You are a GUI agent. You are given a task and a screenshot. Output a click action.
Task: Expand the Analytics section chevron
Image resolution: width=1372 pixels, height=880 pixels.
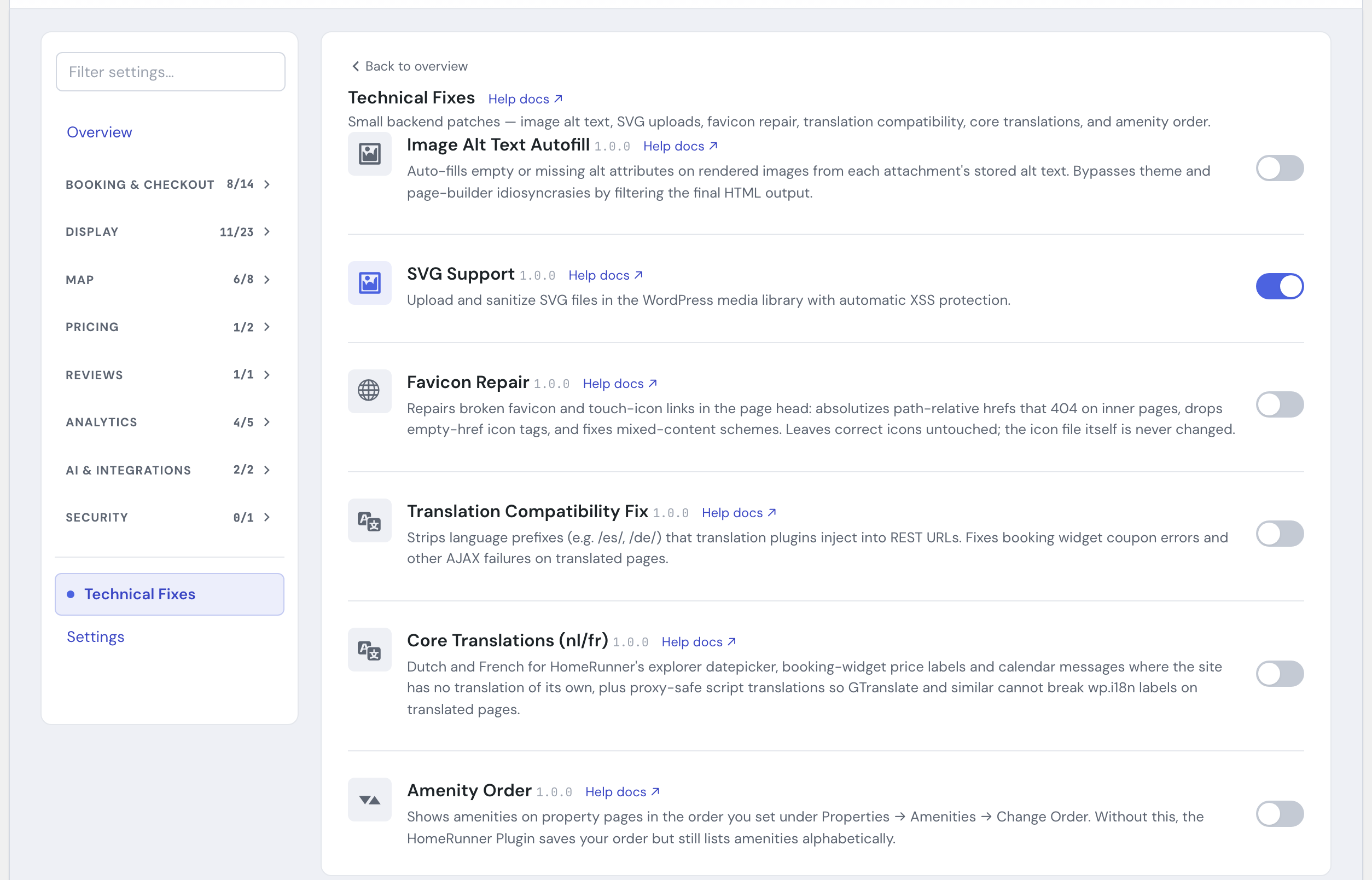point(267,422)
